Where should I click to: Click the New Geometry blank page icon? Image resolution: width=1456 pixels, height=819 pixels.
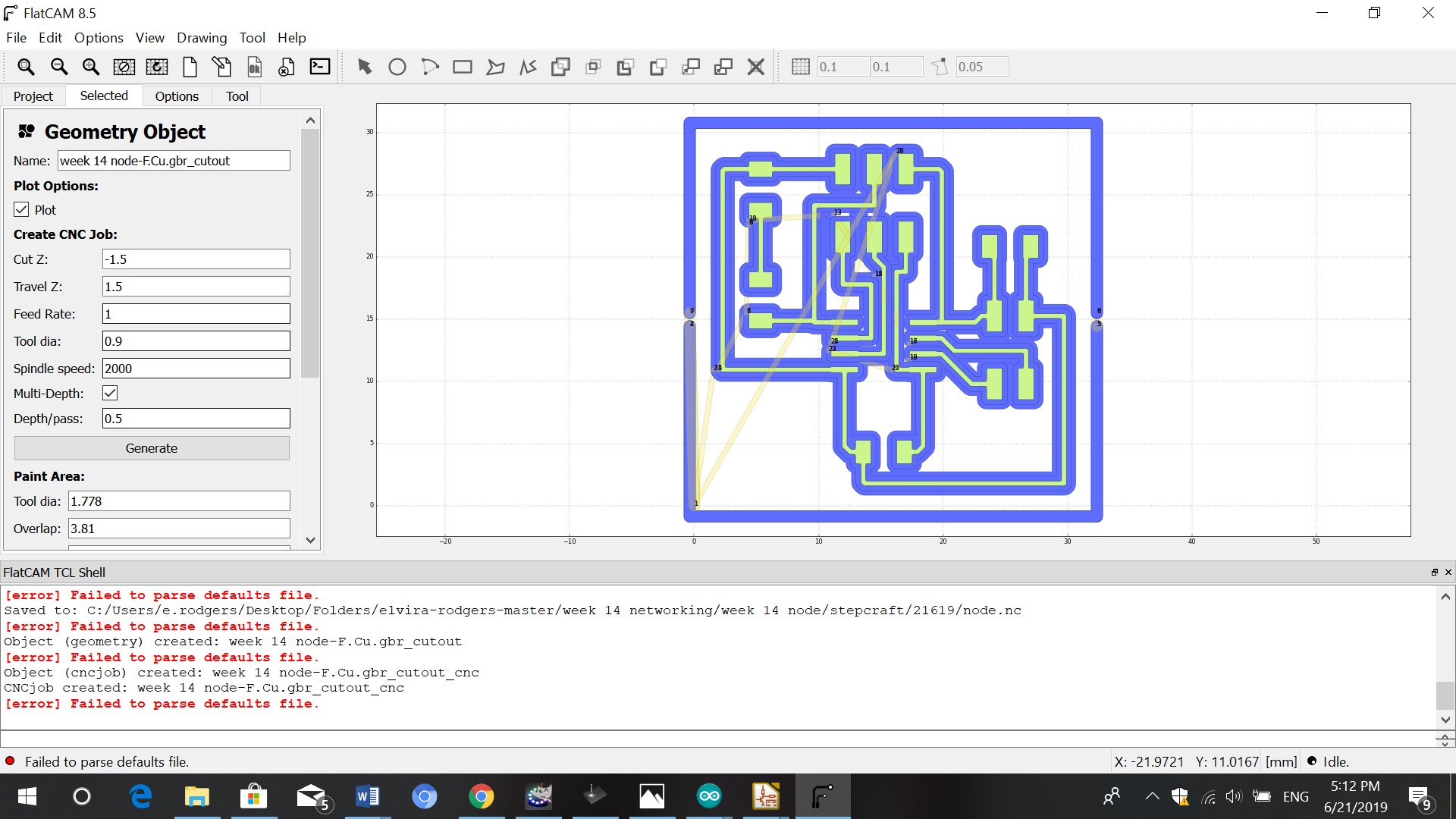[x=190, y=67]
